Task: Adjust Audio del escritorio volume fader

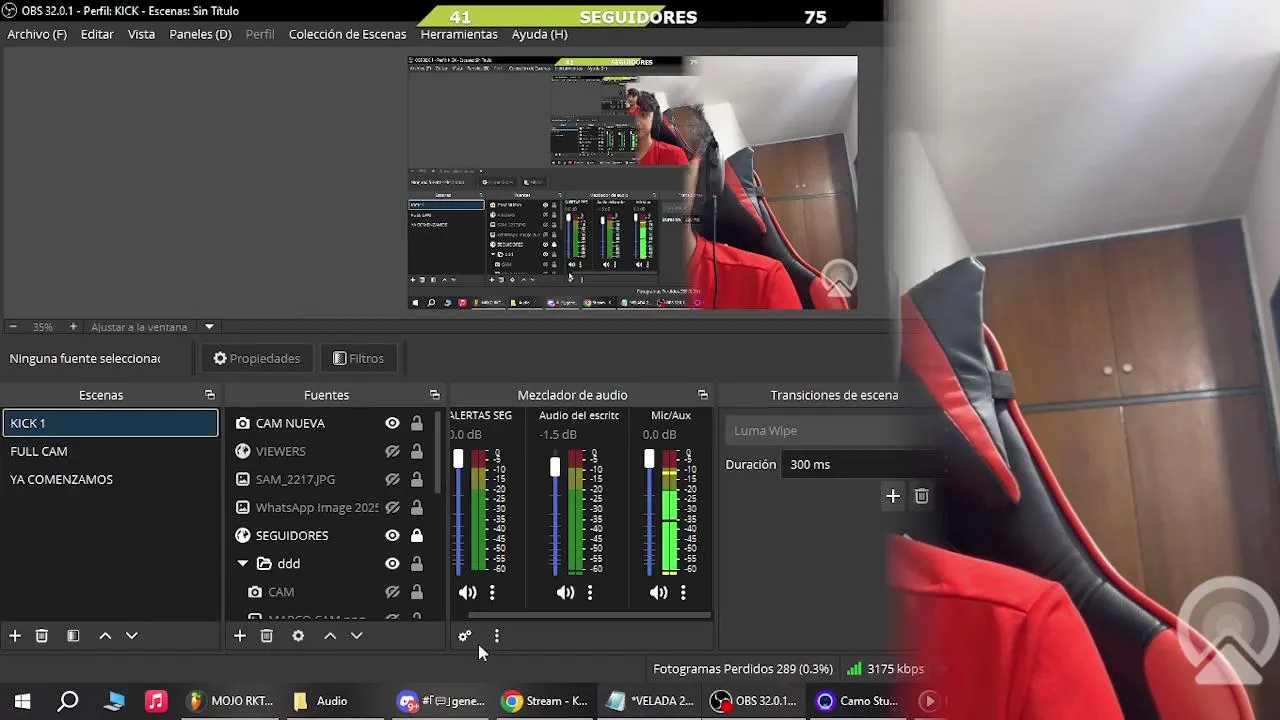Action: point(555,467)
